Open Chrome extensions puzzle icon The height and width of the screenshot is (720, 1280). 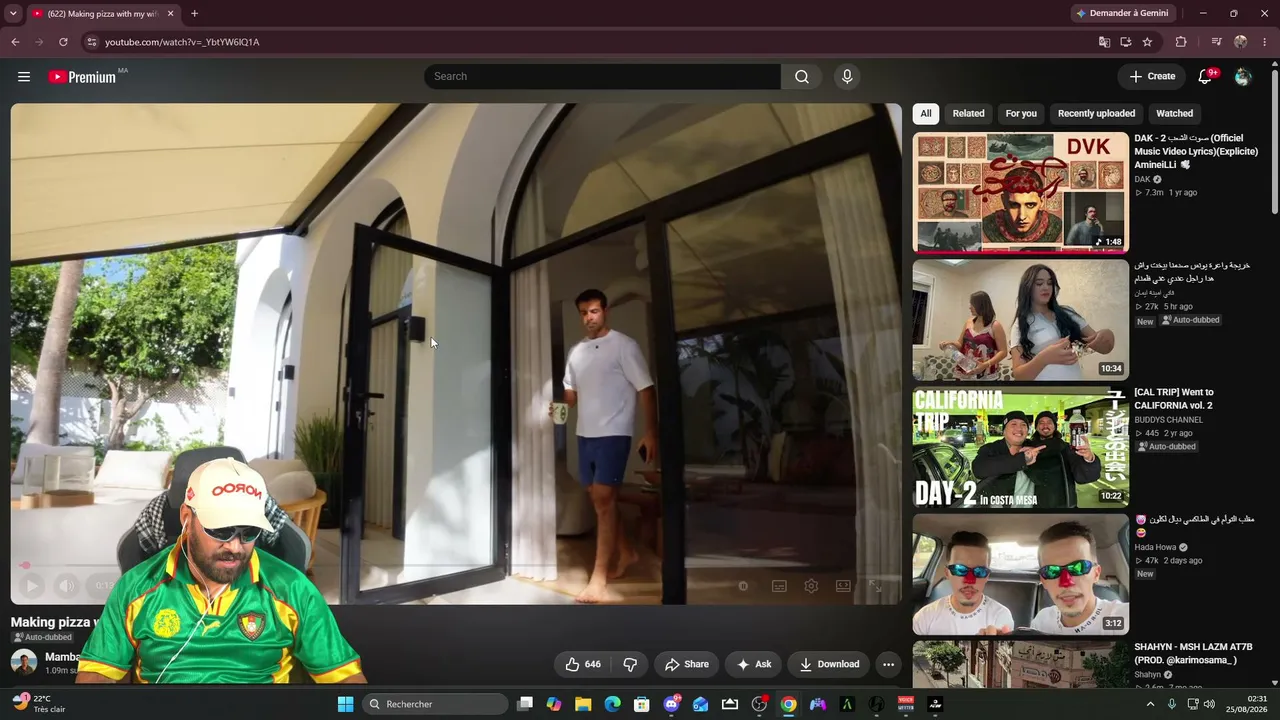(1181, 42)
